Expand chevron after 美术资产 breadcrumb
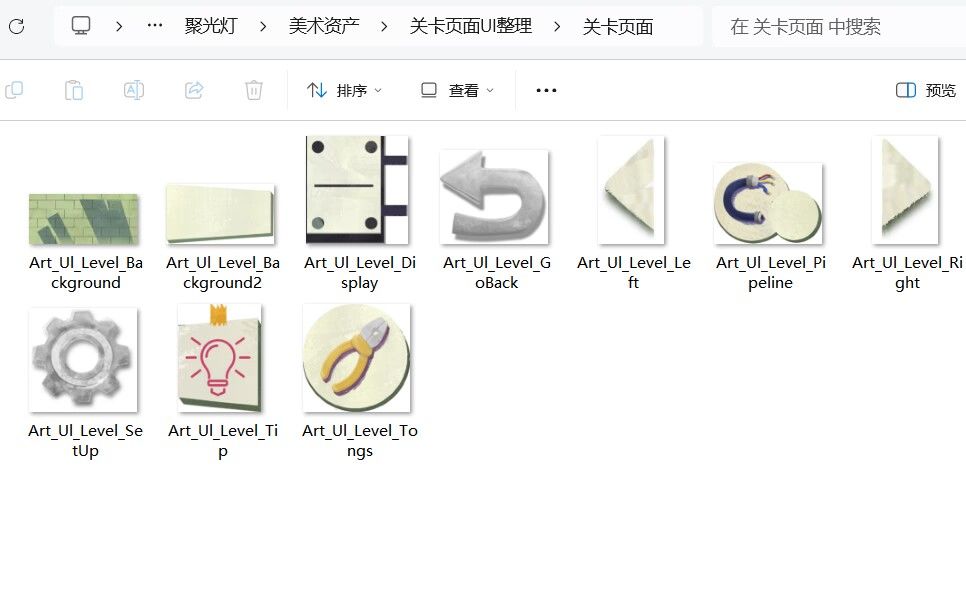 384,27
